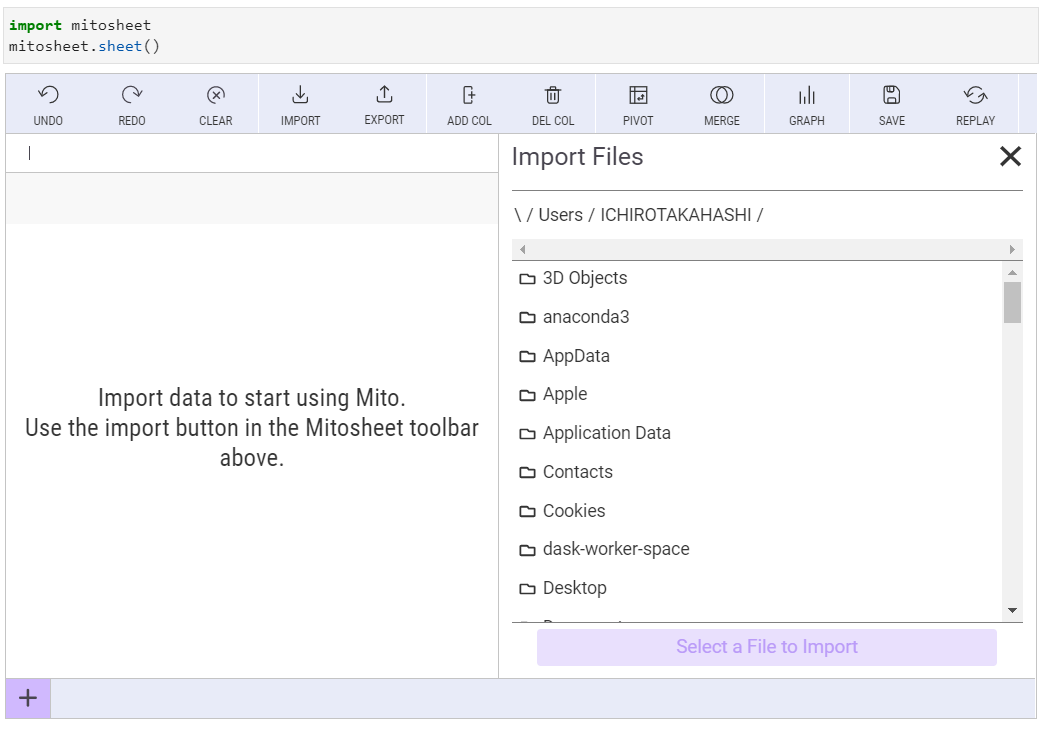Viewport: 1044px width, 729px height.
Task: Click the Redo arrow icon
Action: (131, 95)
